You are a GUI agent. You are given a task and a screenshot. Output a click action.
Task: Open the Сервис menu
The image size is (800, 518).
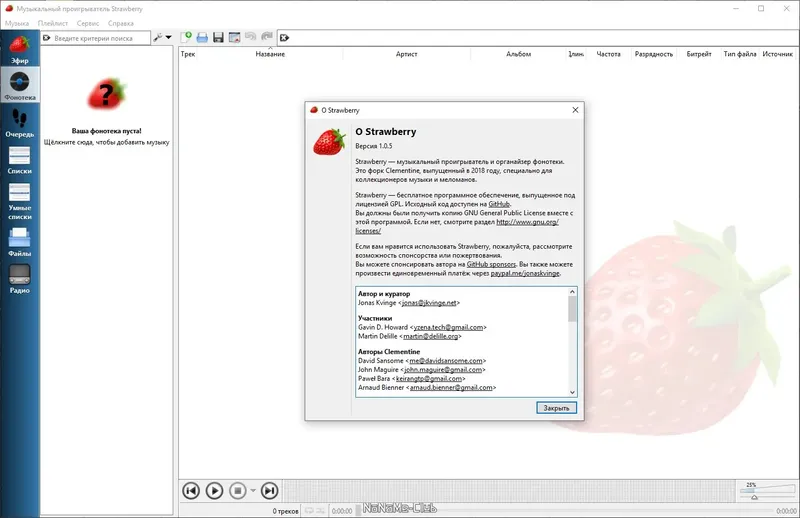(88, 23)
